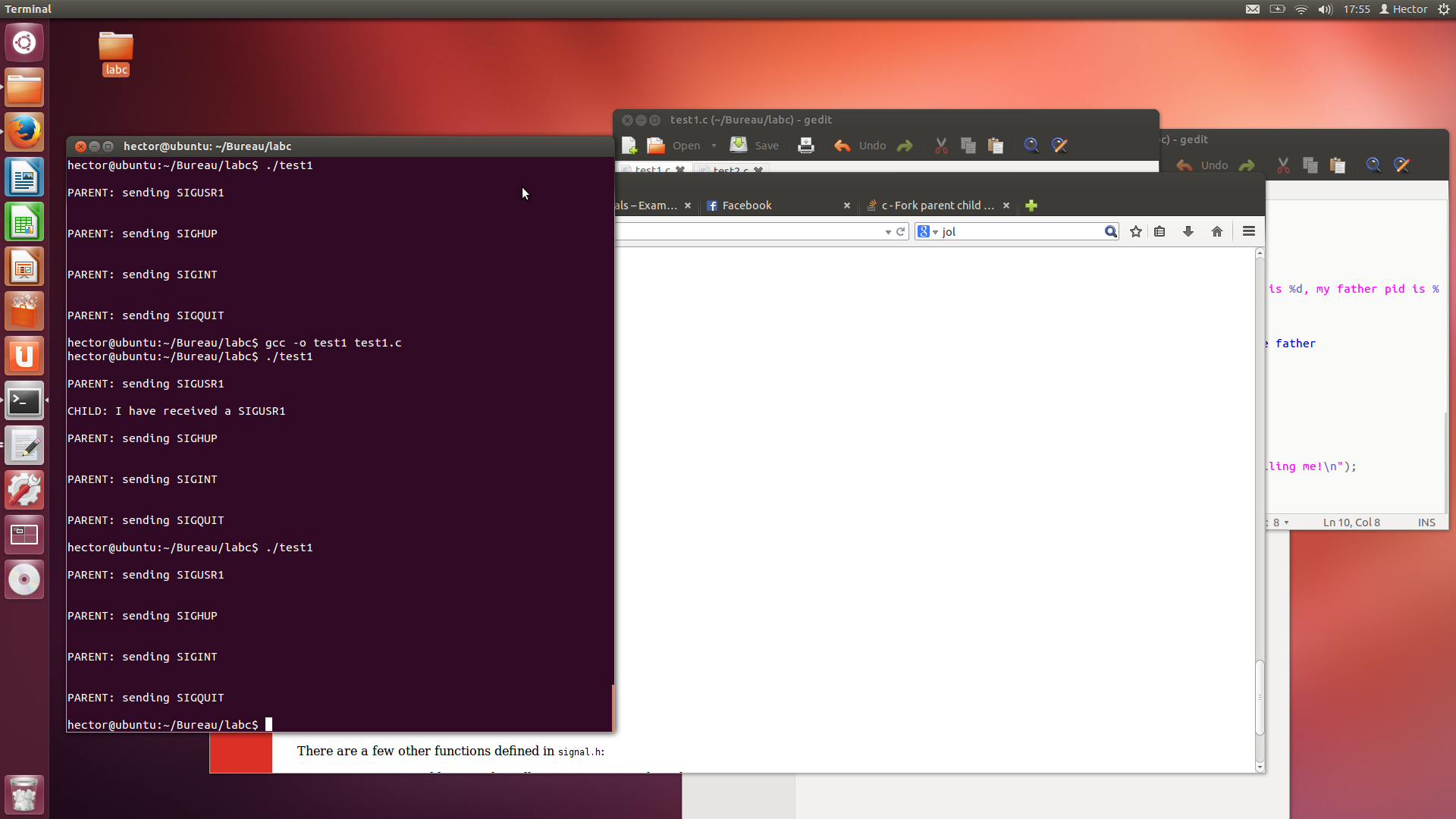Viewport: 1456px width, 819px height.
Task: Open the DVD disc launcher icon
Action: [24, 579]
